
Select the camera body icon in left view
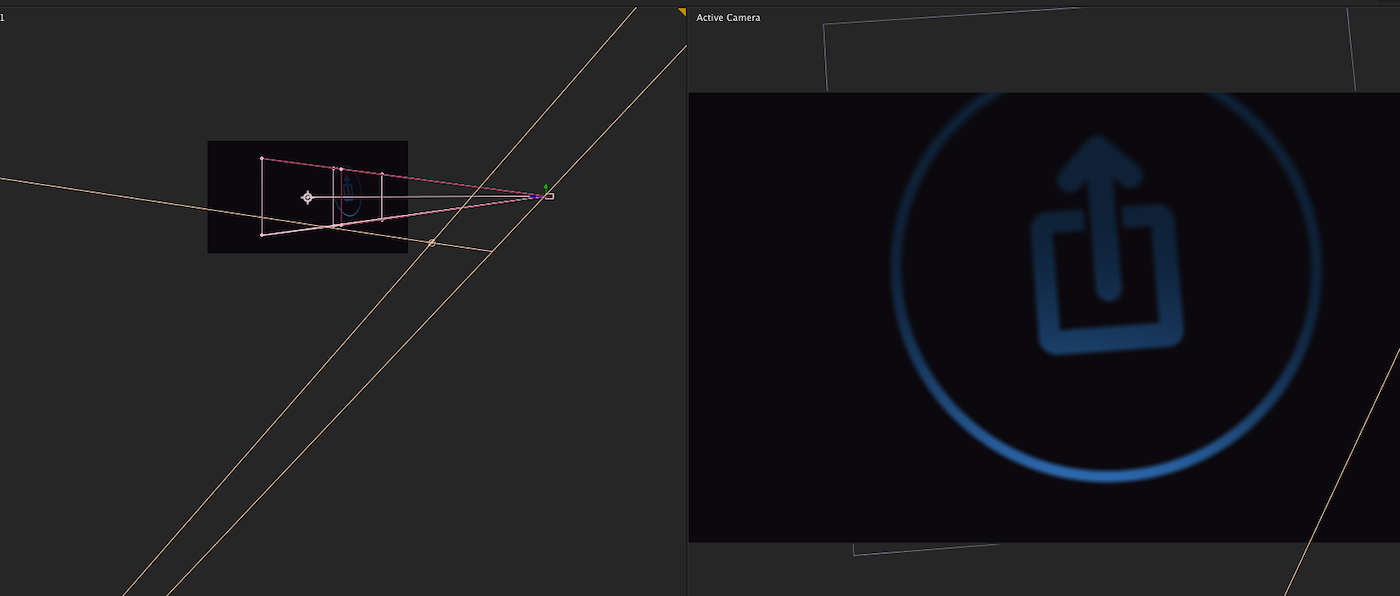549,196
